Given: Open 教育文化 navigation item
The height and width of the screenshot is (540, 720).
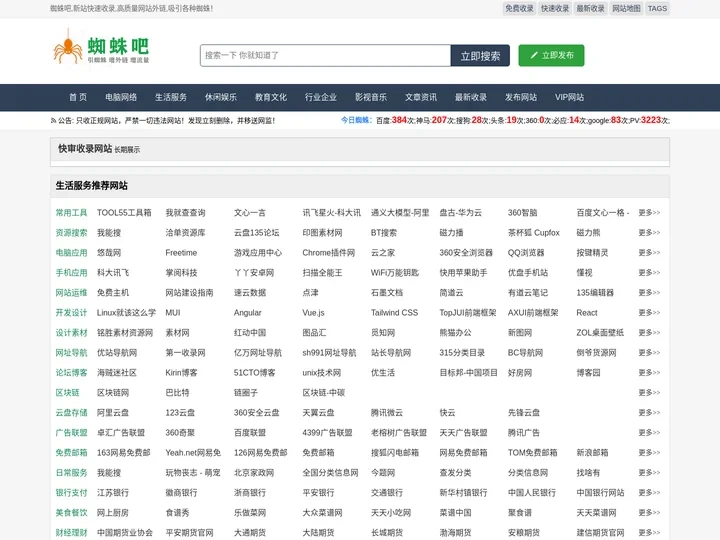Looking at the screenshot, I should pyautogui.click(x=271, y=97).
